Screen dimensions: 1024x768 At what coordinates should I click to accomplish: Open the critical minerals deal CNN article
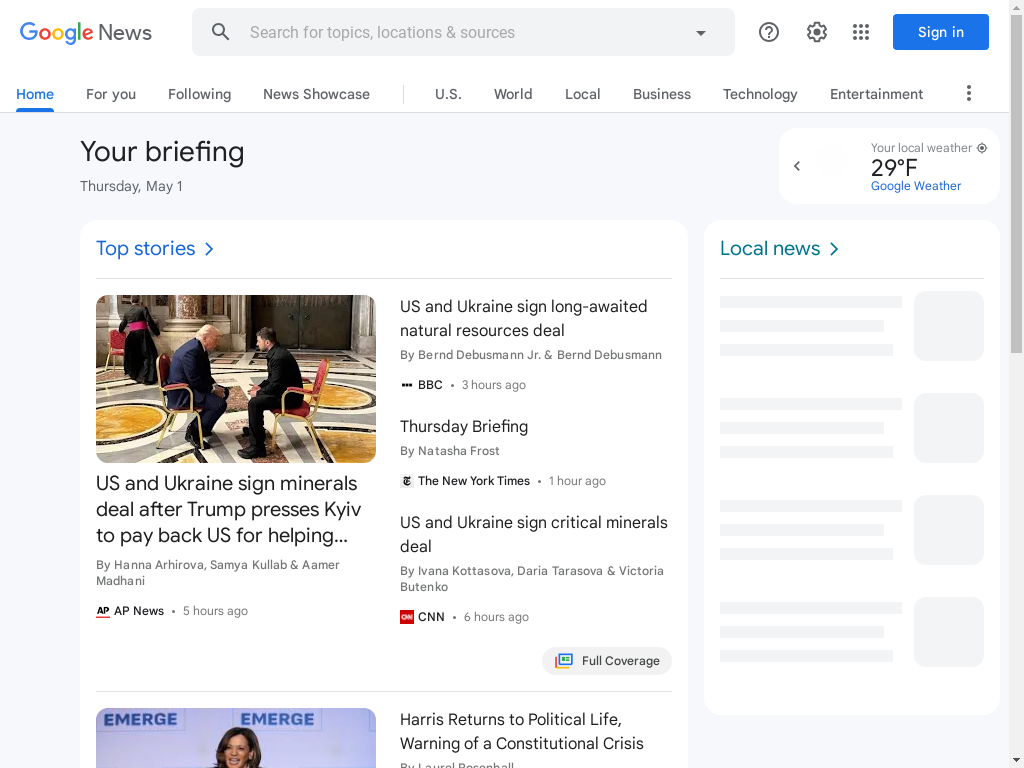pos(534,534)
